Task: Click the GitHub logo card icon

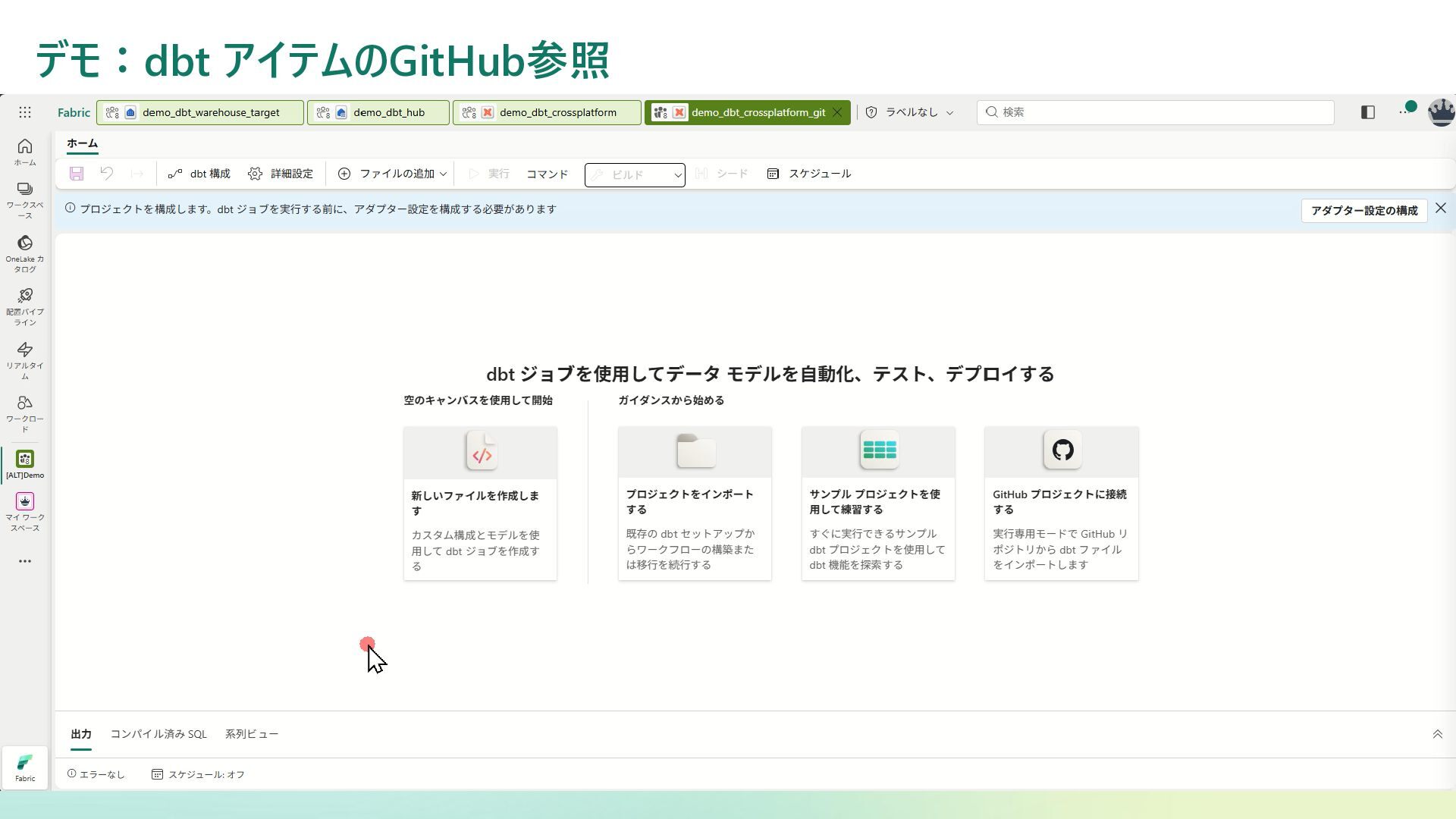Action: (x=1062, y=450)
